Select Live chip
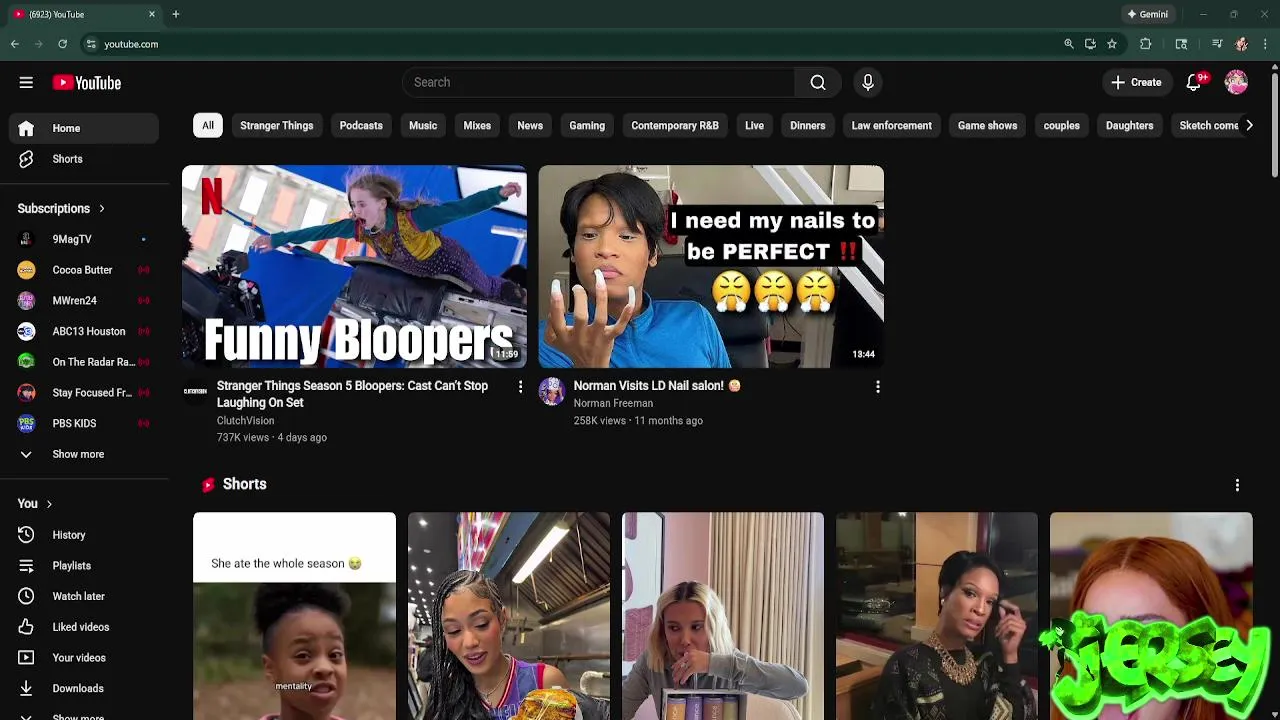Viewport: 1280px width, 720px height. pos(754,126)
